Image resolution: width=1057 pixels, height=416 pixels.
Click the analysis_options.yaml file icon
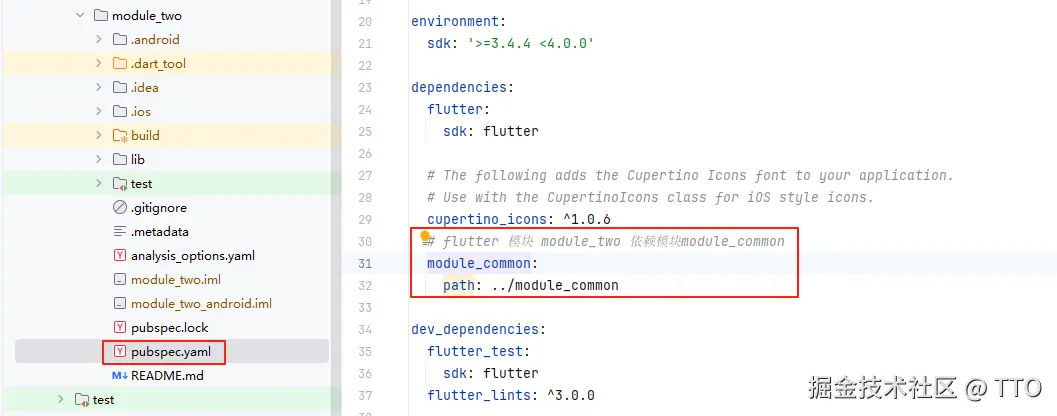(120, 256)
